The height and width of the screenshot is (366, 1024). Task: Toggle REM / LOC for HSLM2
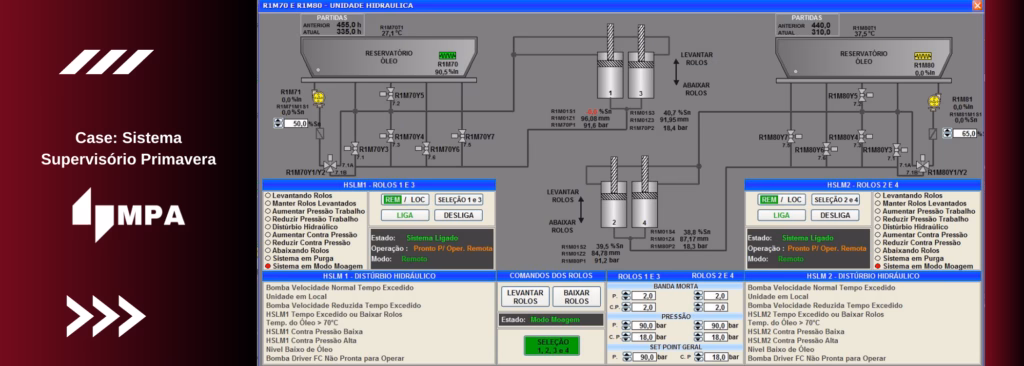[x=781, y=199]
